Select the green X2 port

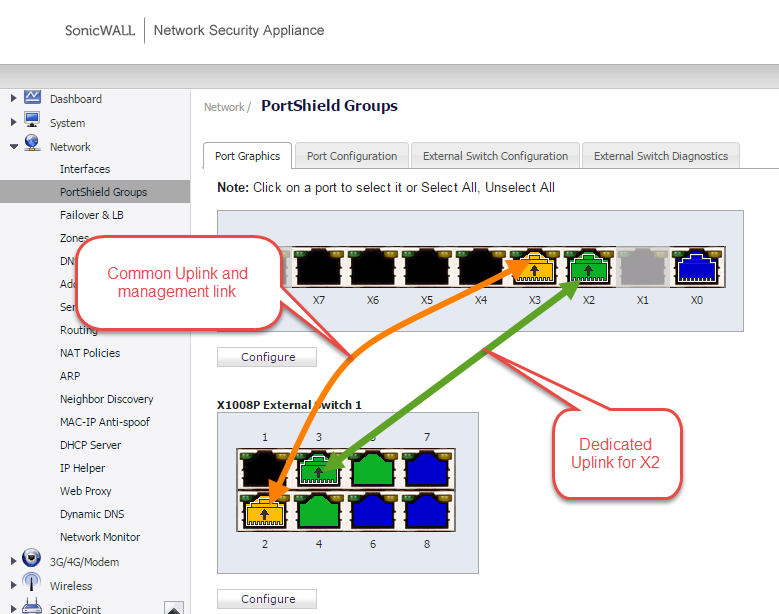pos(589,268)
